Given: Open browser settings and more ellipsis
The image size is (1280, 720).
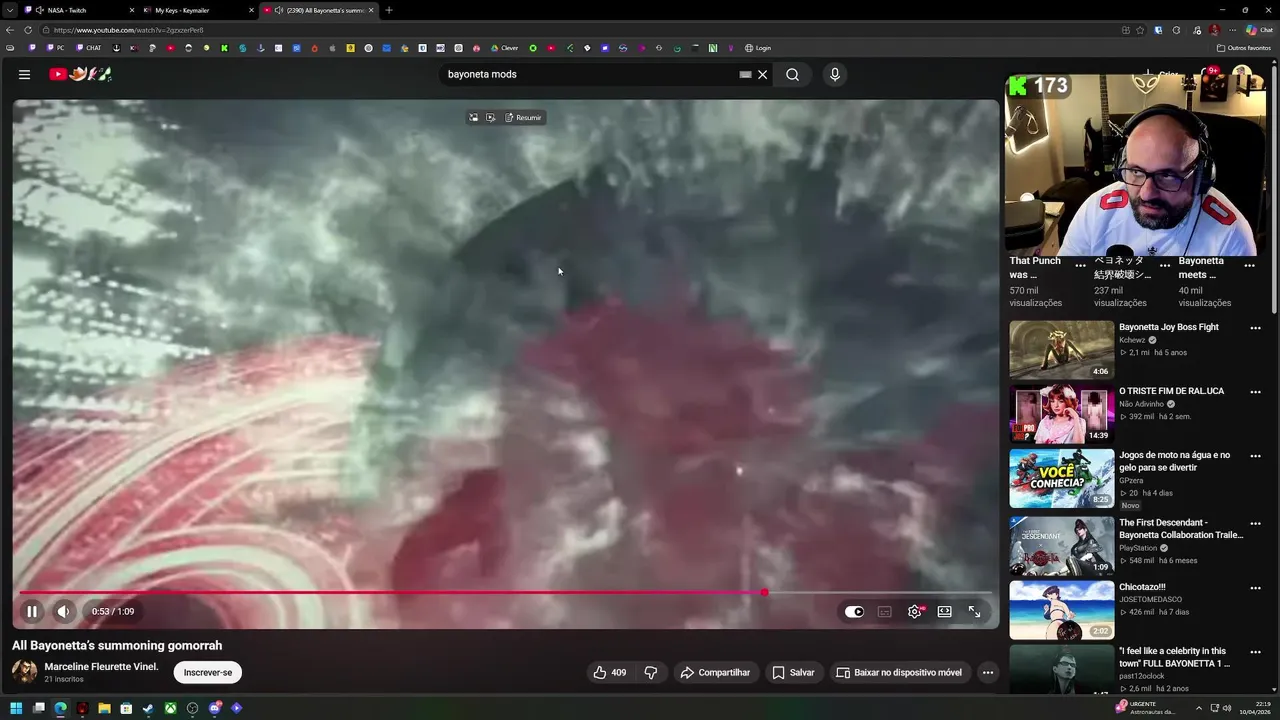Looking at the screenshot, I should click(1232, 30).
